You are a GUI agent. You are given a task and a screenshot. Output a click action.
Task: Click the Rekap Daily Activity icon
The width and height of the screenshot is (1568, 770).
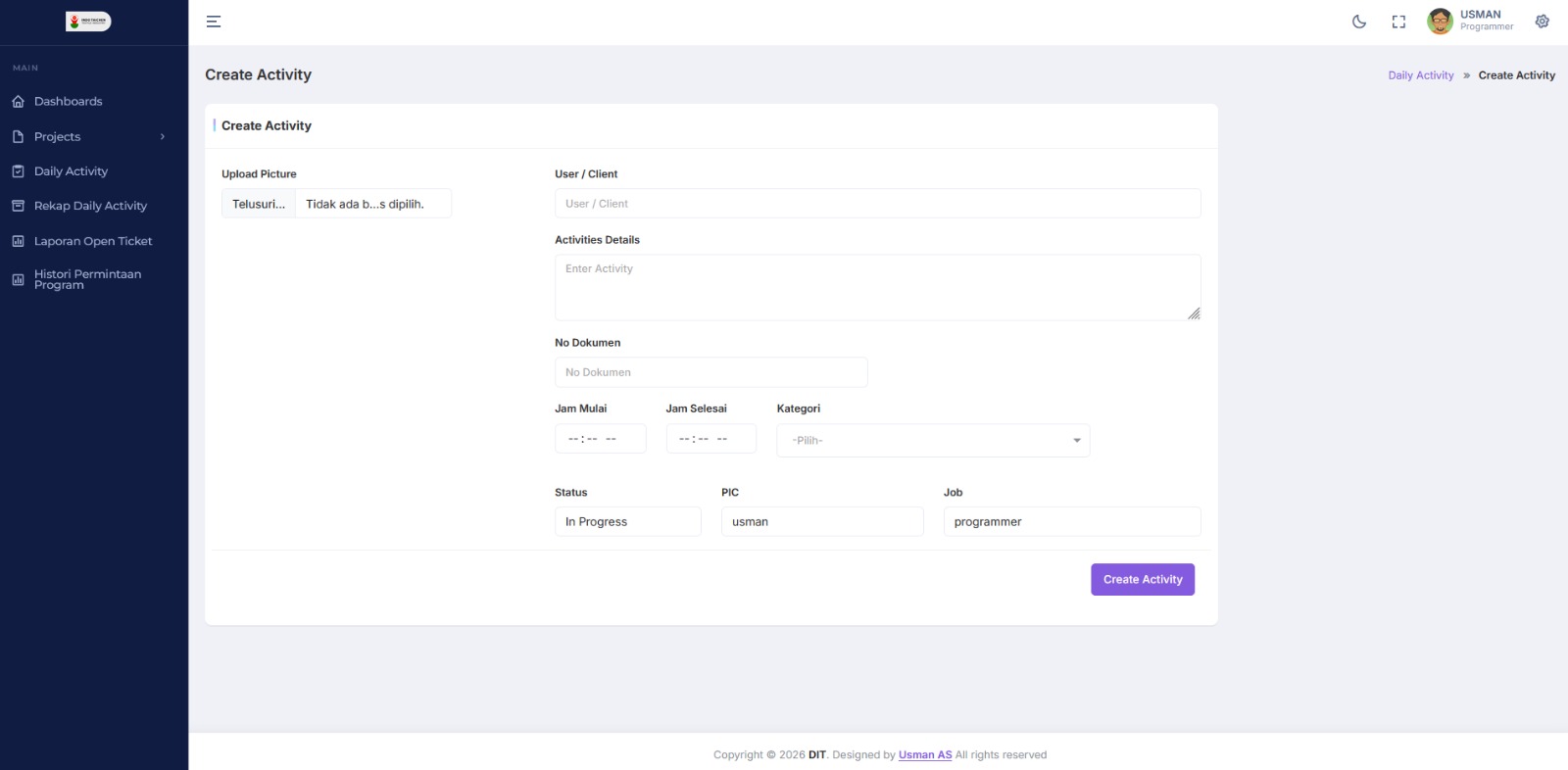[18, 207]
